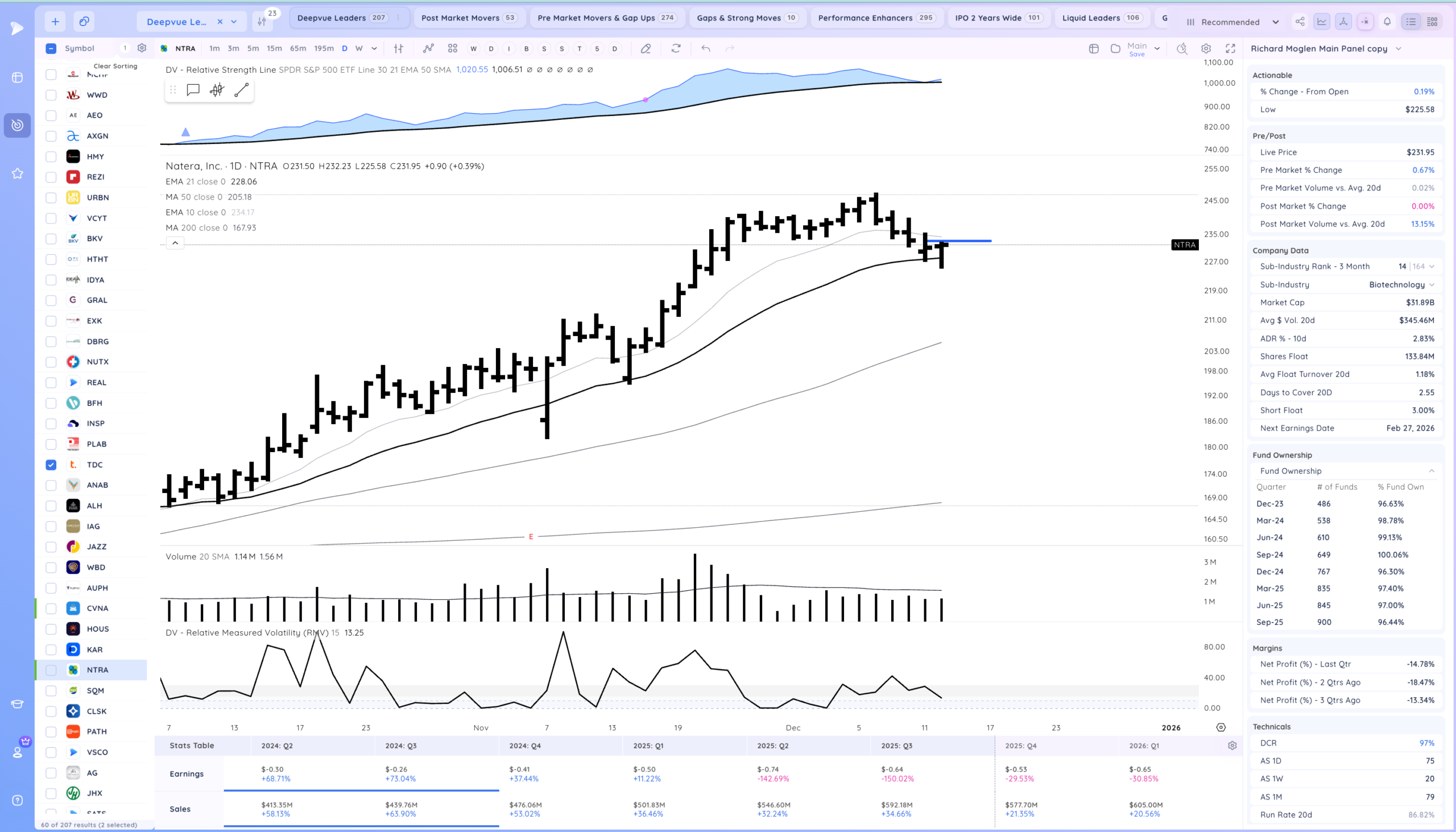Image resolution: width=1456 pixels, height=832 pixels.
Task: Click the share icon in top bar
Action: point(1300,22)
